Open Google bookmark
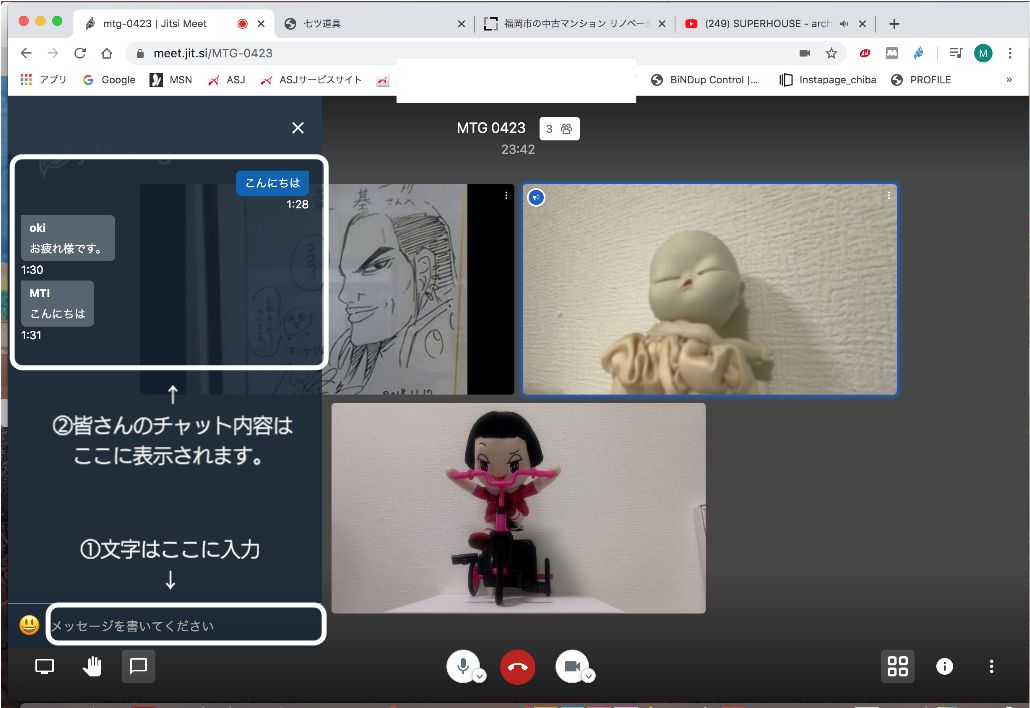This screenshot has height=708, width=1030. pos(109,79)
